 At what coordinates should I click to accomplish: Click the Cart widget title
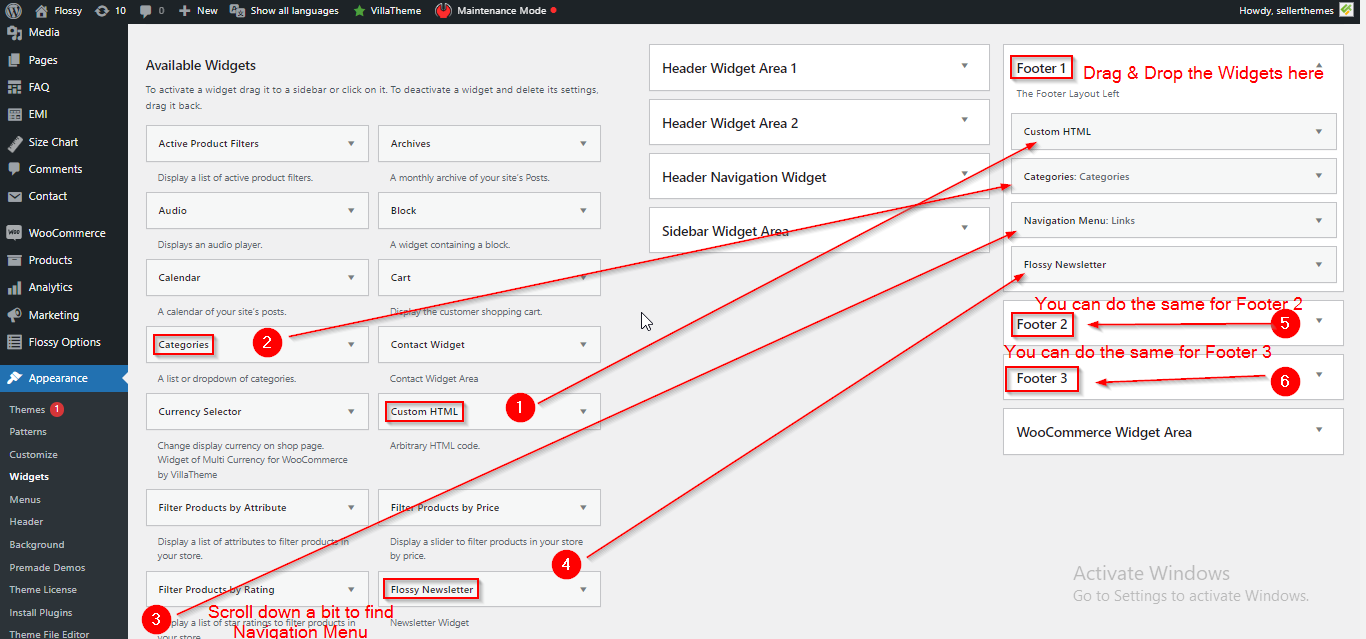click(x=400, y=278)
